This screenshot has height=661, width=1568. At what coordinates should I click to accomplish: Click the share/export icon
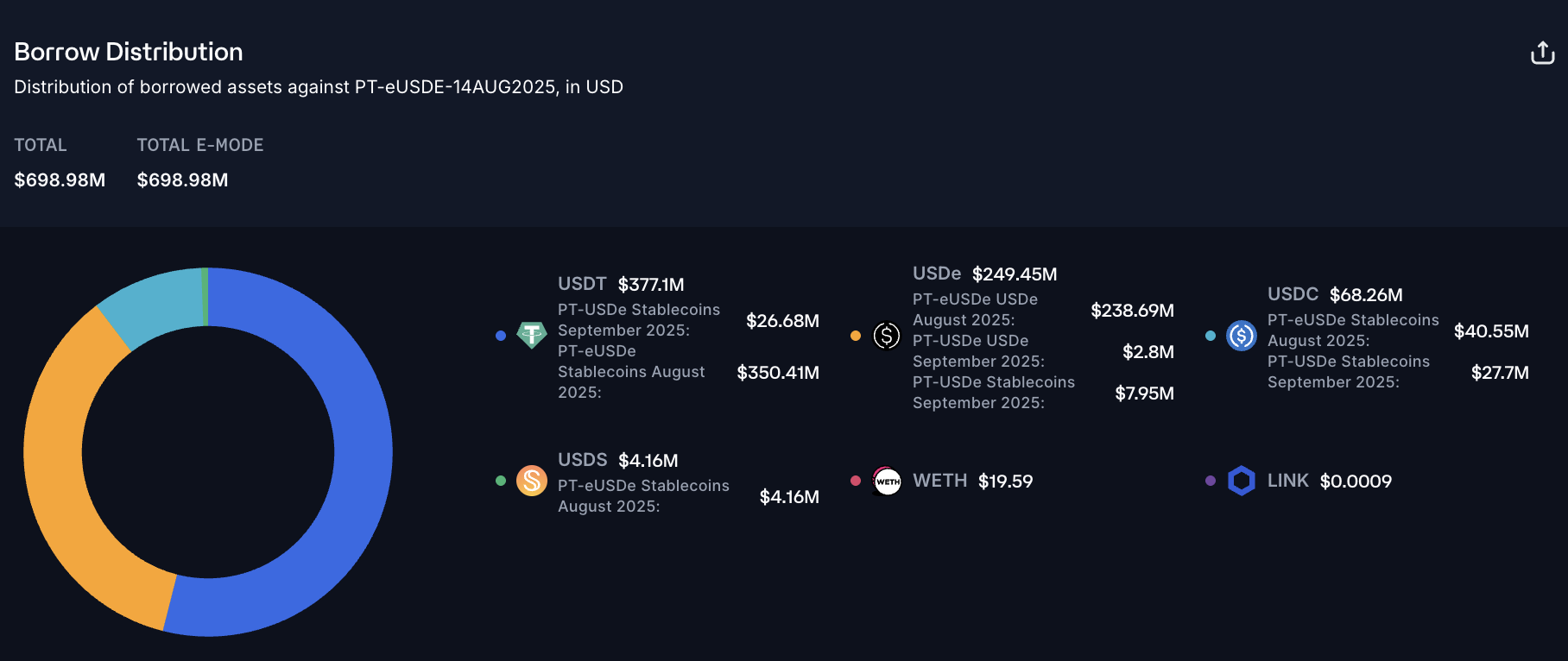point(1542,54)
